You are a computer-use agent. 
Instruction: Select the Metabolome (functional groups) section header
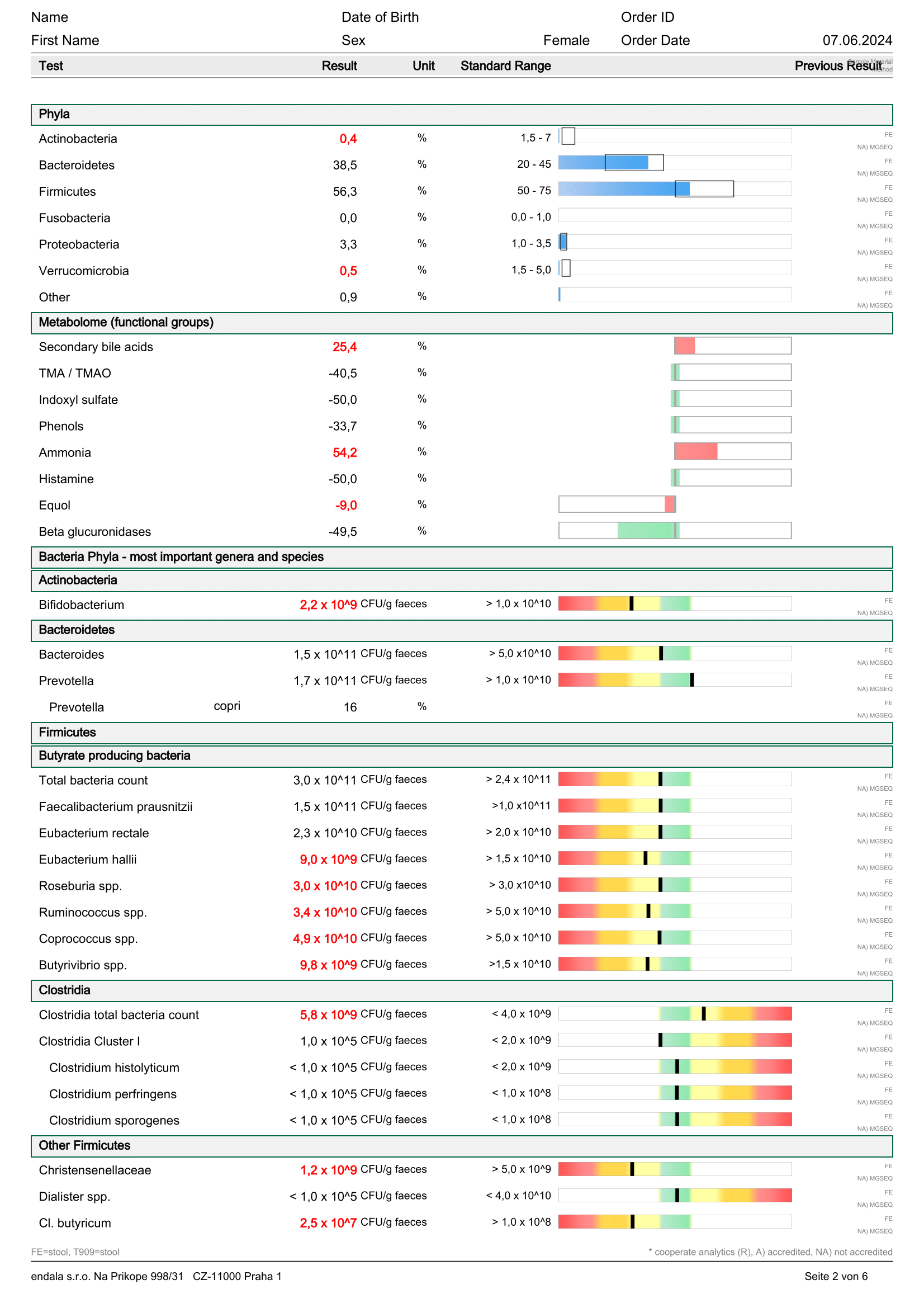pos(126,323)
